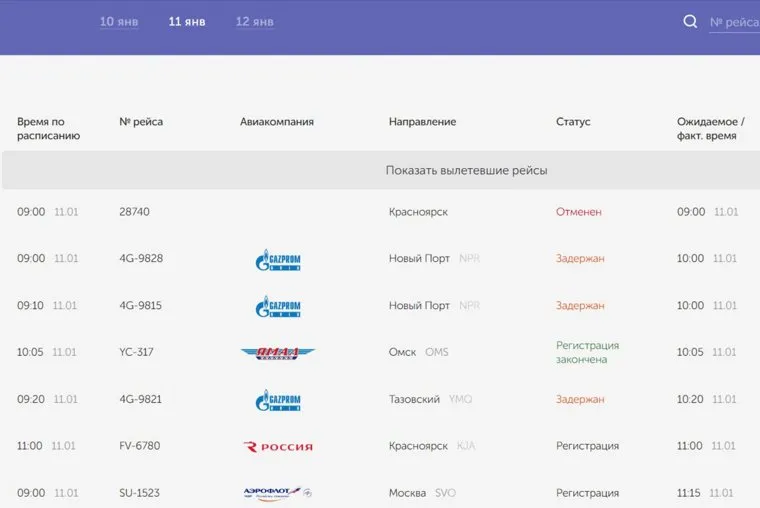Click the Отменен status for Красноярск flight
This screenshot has width=760, height=508.
579,212
